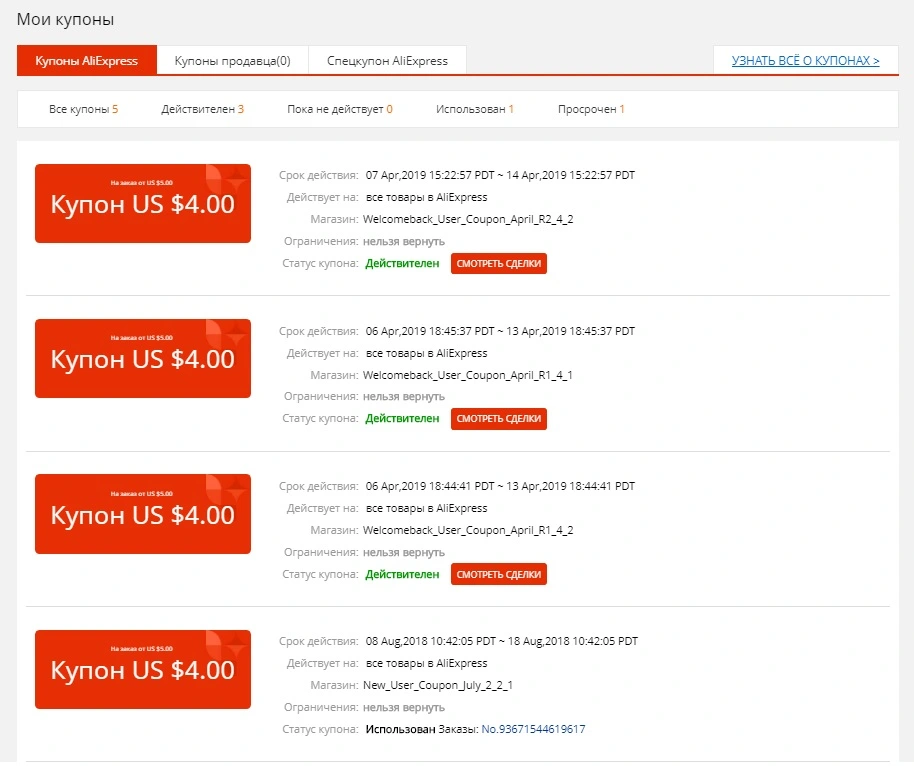Click СМОТРЕТЬ СДЕЛКИ for the April_R2_4_2 coupon

pos(498,263)
